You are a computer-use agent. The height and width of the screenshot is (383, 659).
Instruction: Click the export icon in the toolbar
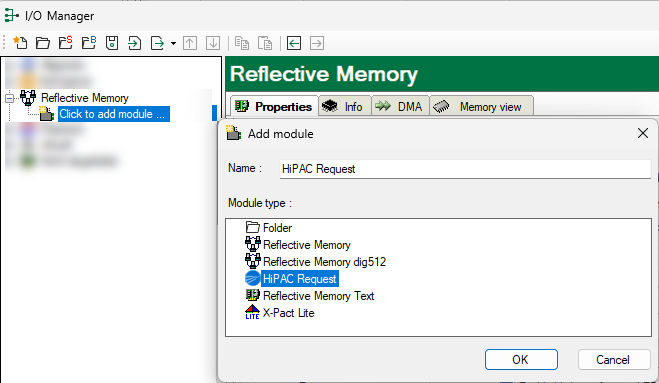[158, 43]
